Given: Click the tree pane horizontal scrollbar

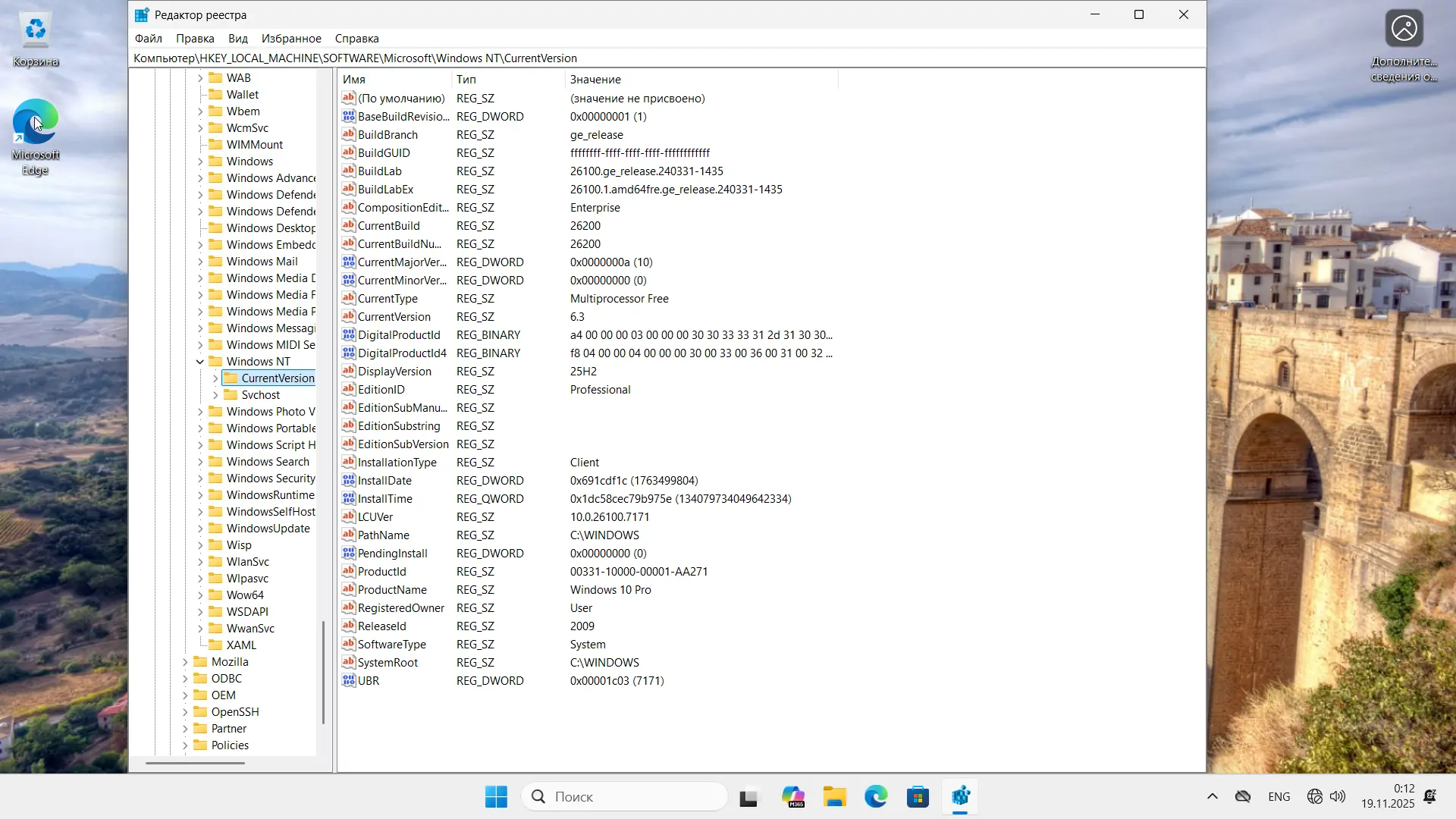Looking at the screenshot, I should [x=196, y=763].
